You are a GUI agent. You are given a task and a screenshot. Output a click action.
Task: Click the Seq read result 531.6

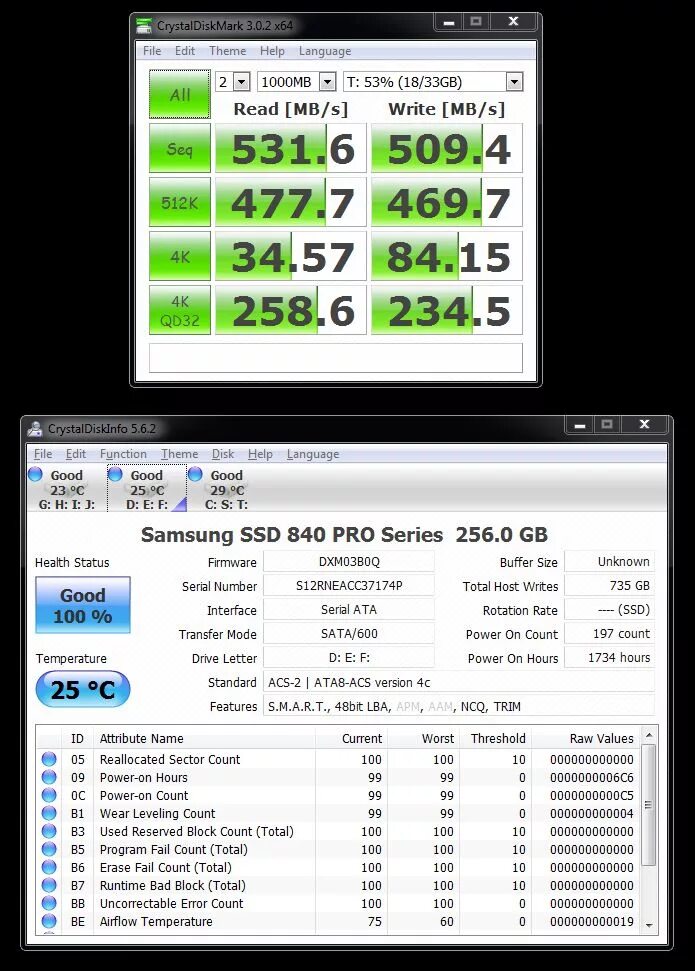tap(291, 148)
